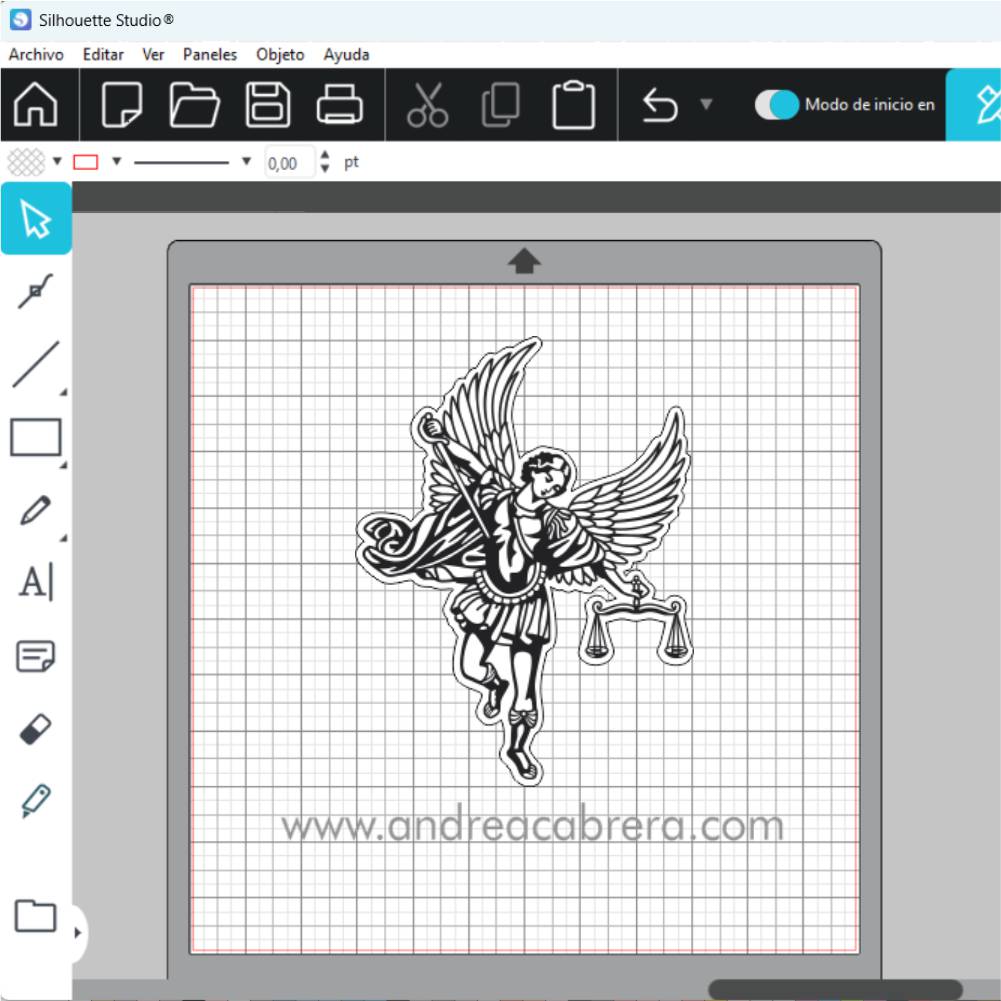Open the sticky note tool
Viewport: 1001px width, 1001px height.
36,656
